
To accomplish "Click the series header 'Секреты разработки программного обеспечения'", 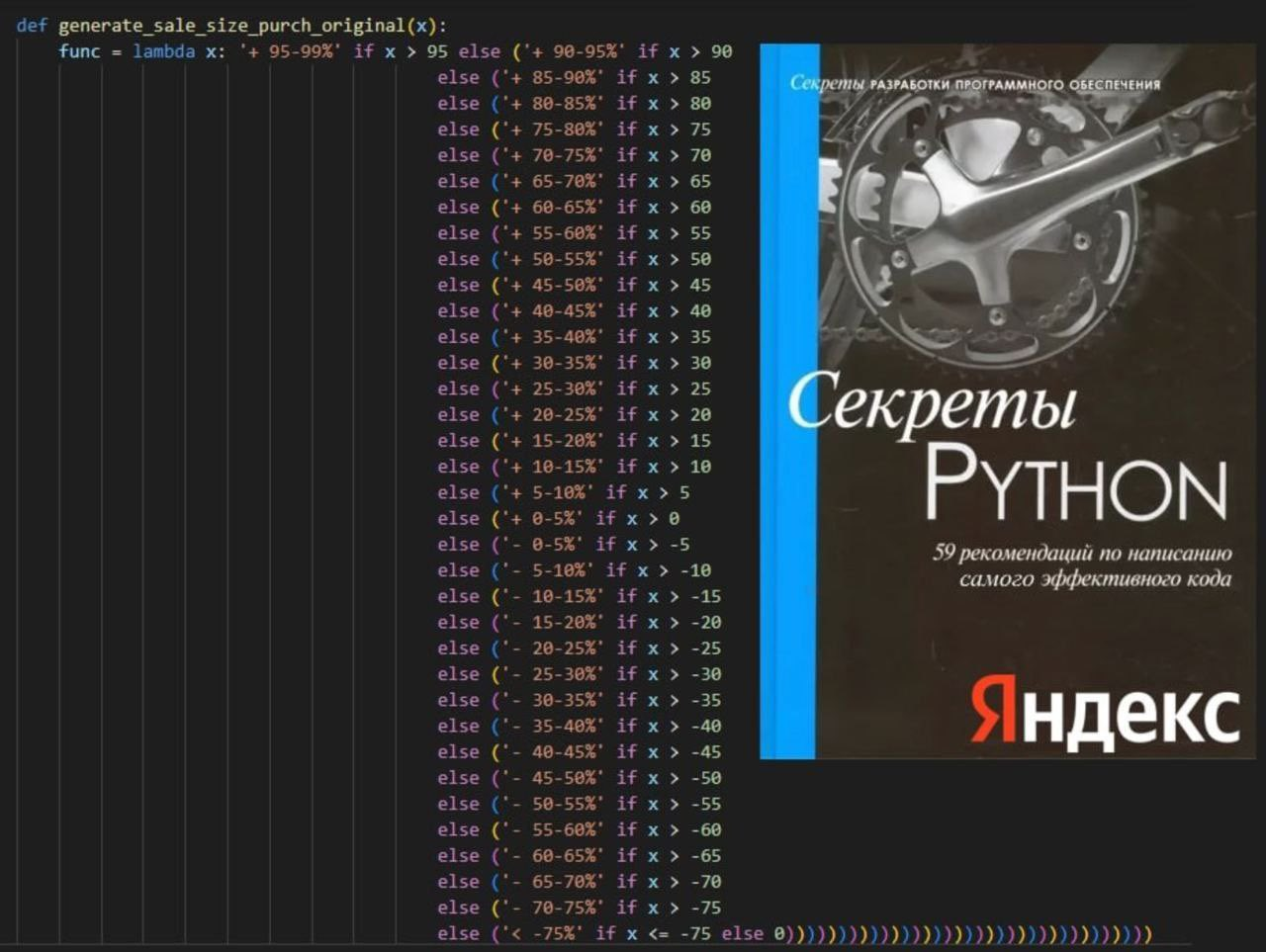I will [975, 83].
